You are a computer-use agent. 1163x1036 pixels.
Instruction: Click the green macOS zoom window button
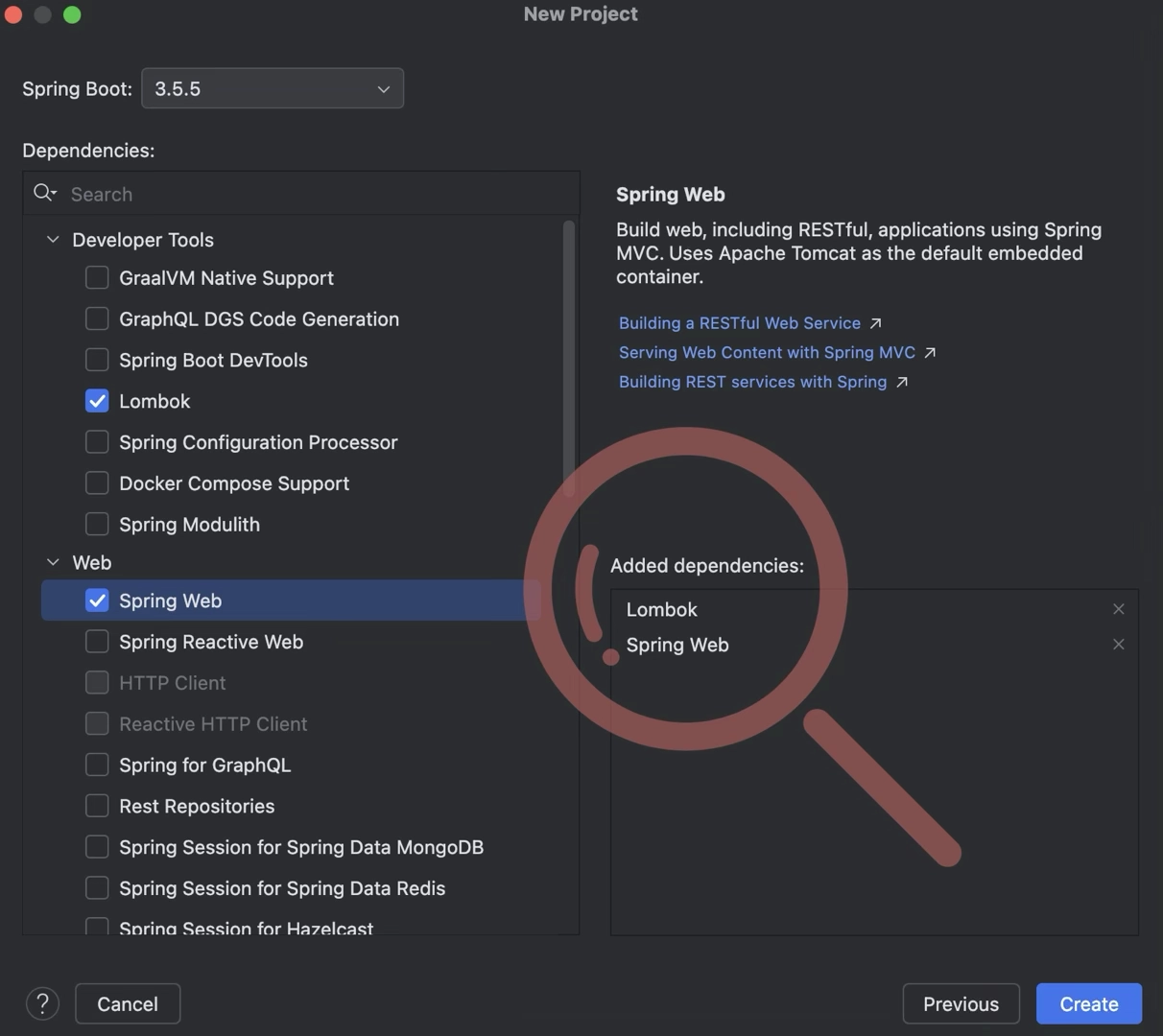pyautogui.click(x=72, y=14)
